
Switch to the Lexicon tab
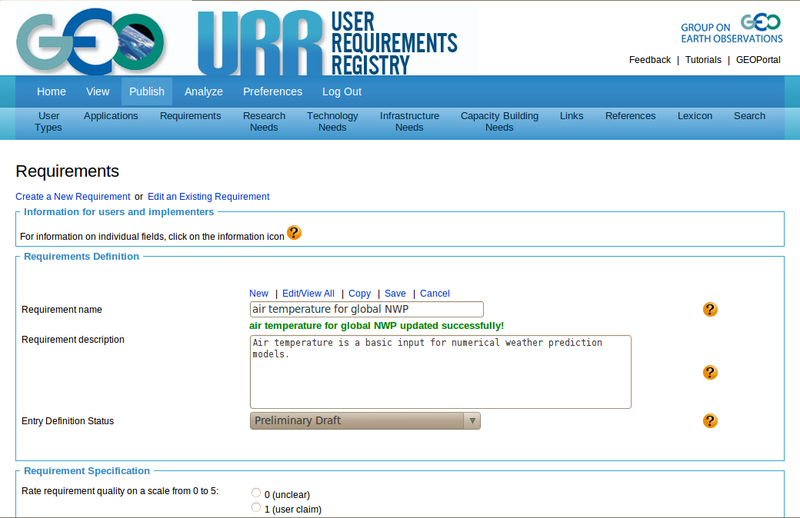[x=695, y=116]
